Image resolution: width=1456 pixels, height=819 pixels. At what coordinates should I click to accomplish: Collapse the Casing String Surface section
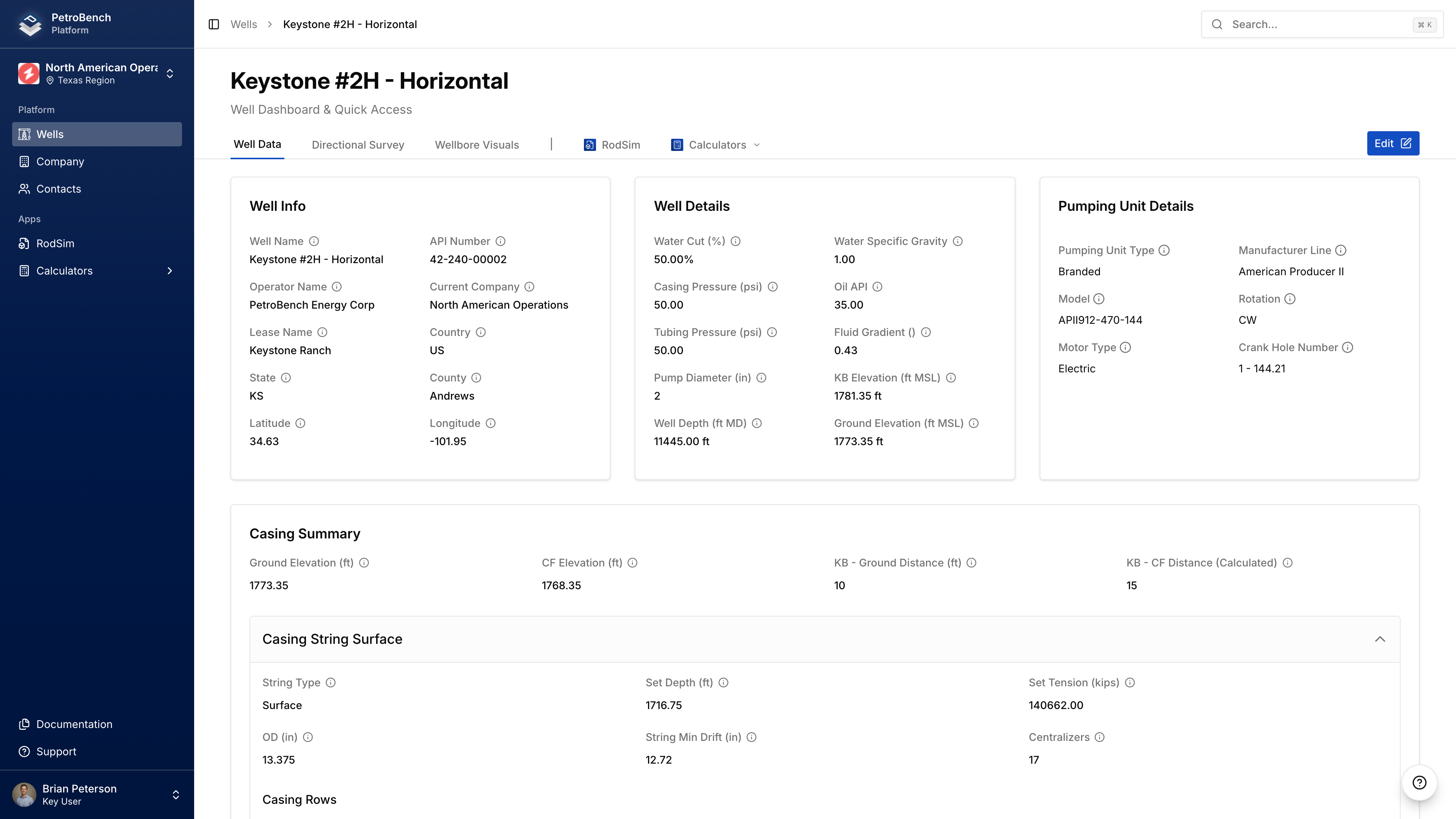1380,639
